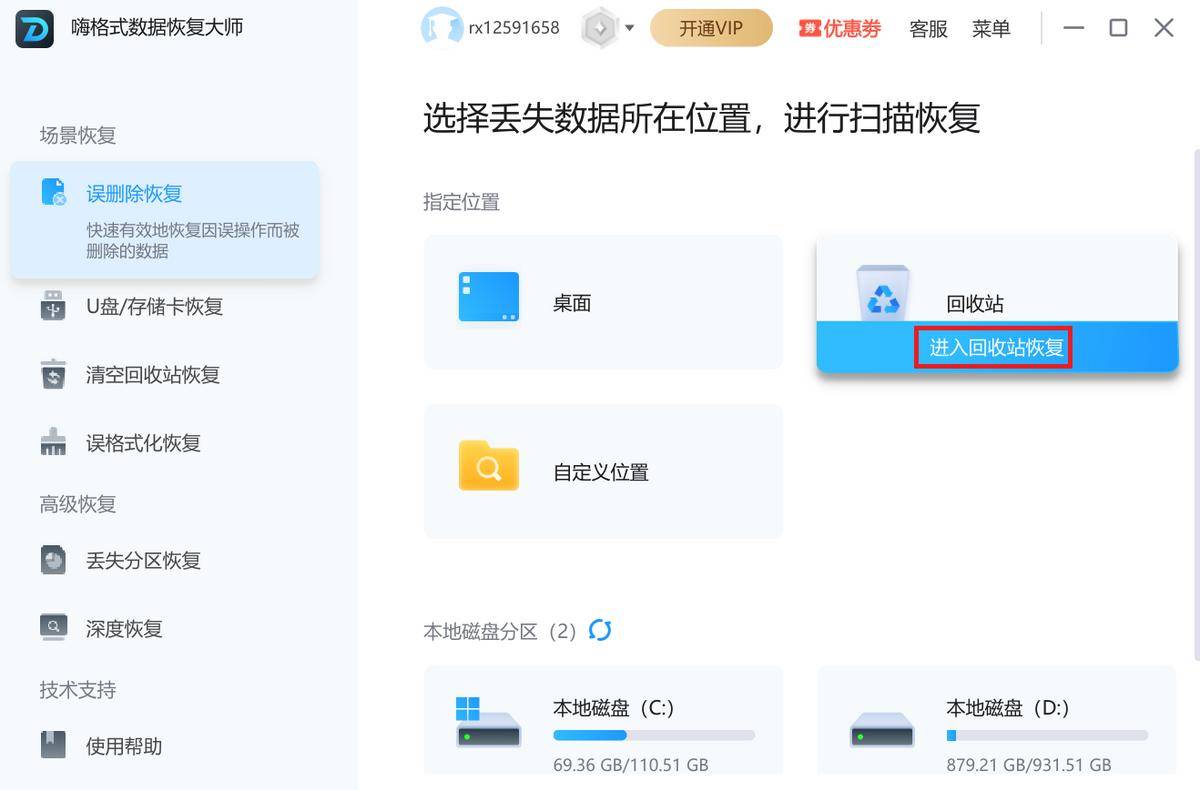The image size is (1200, 790).
Task: Select the 深度恢复 deep recovery mode
Action: coord(125,628)
